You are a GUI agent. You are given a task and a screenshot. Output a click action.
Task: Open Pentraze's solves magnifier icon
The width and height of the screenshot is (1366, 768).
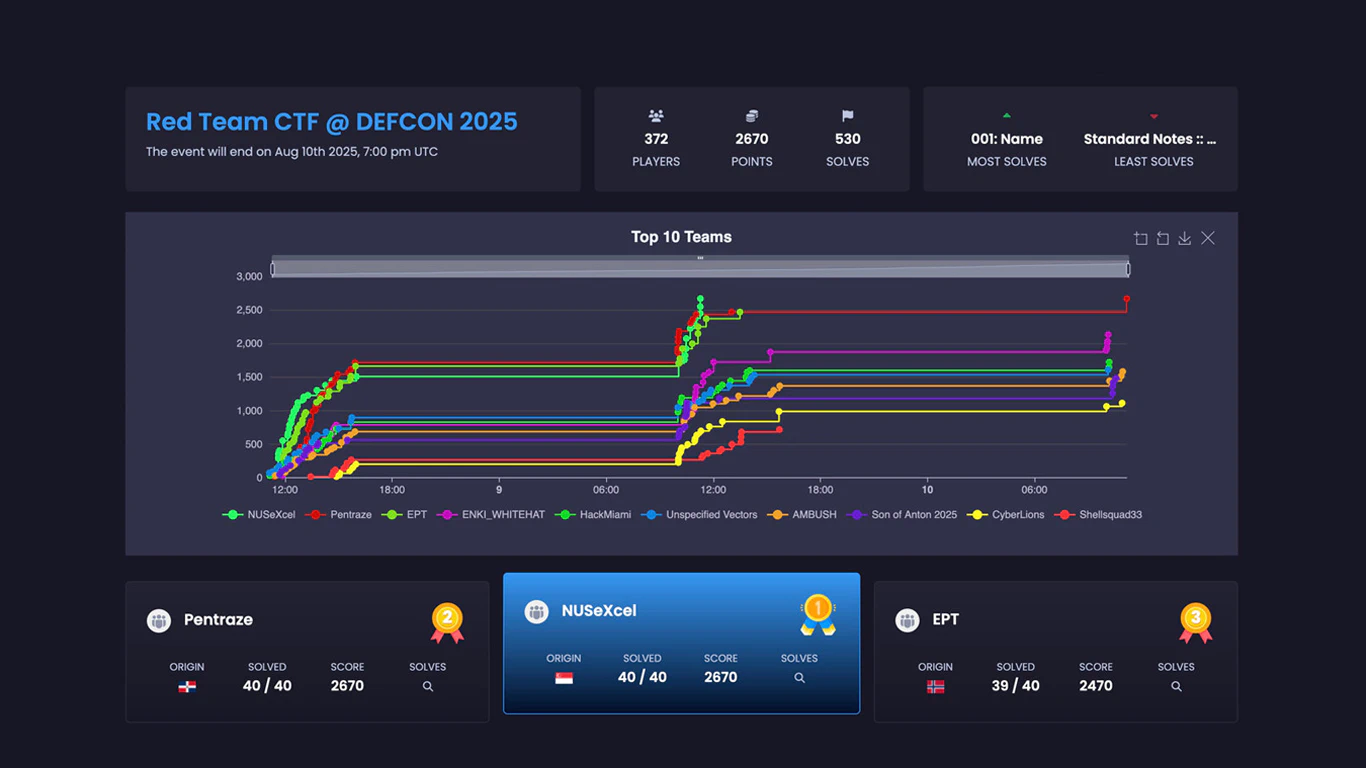tap(428, 687)
